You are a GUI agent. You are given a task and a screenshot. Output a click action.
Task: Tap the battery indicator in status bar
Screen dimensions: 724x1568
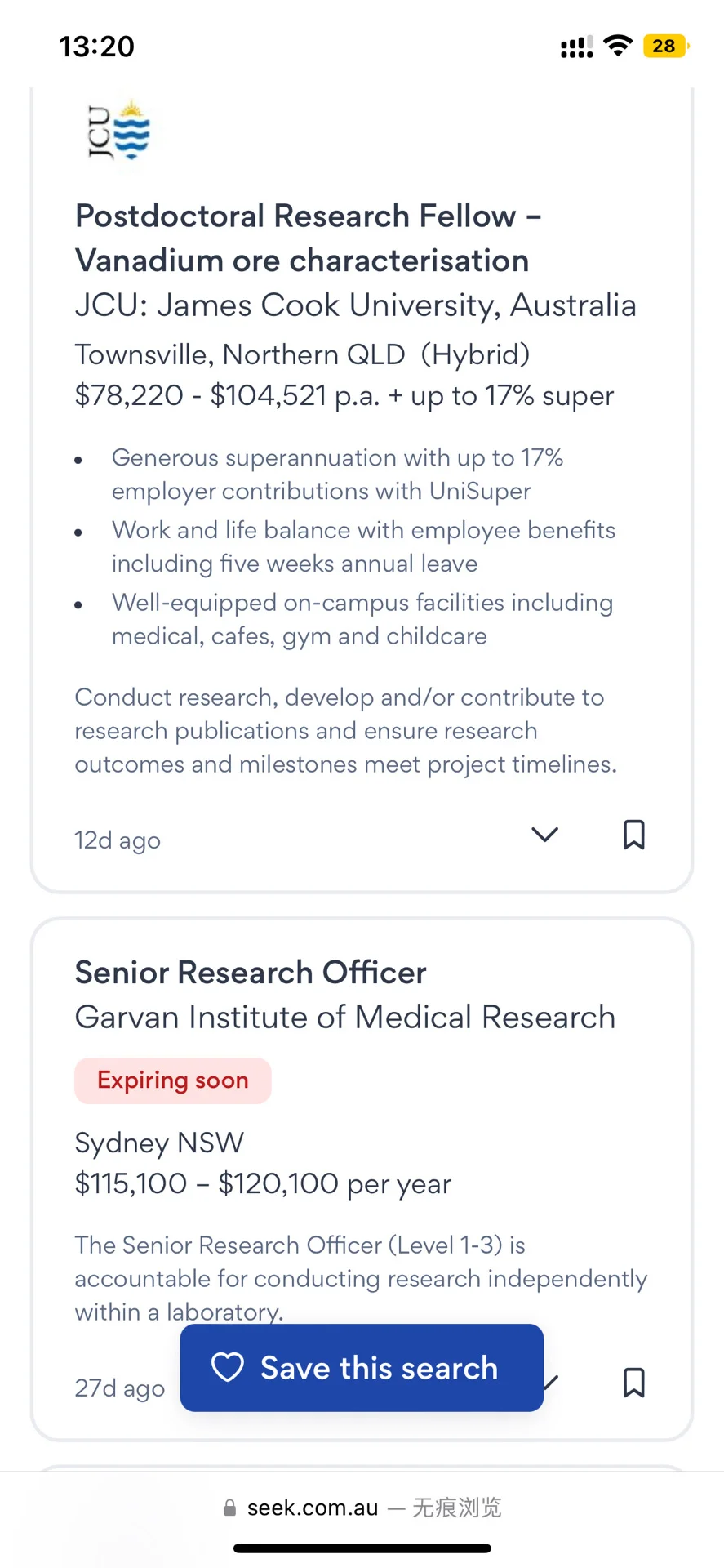[x=667, y=46]
